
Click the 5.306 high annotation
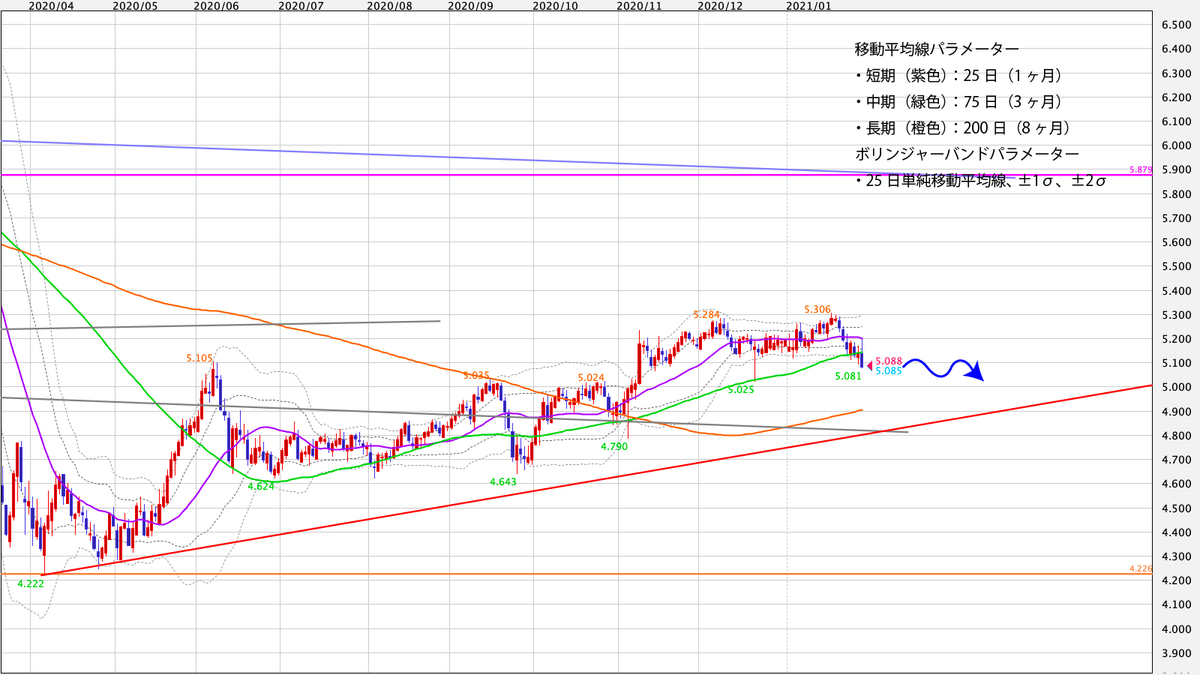[x=818, y=310]
